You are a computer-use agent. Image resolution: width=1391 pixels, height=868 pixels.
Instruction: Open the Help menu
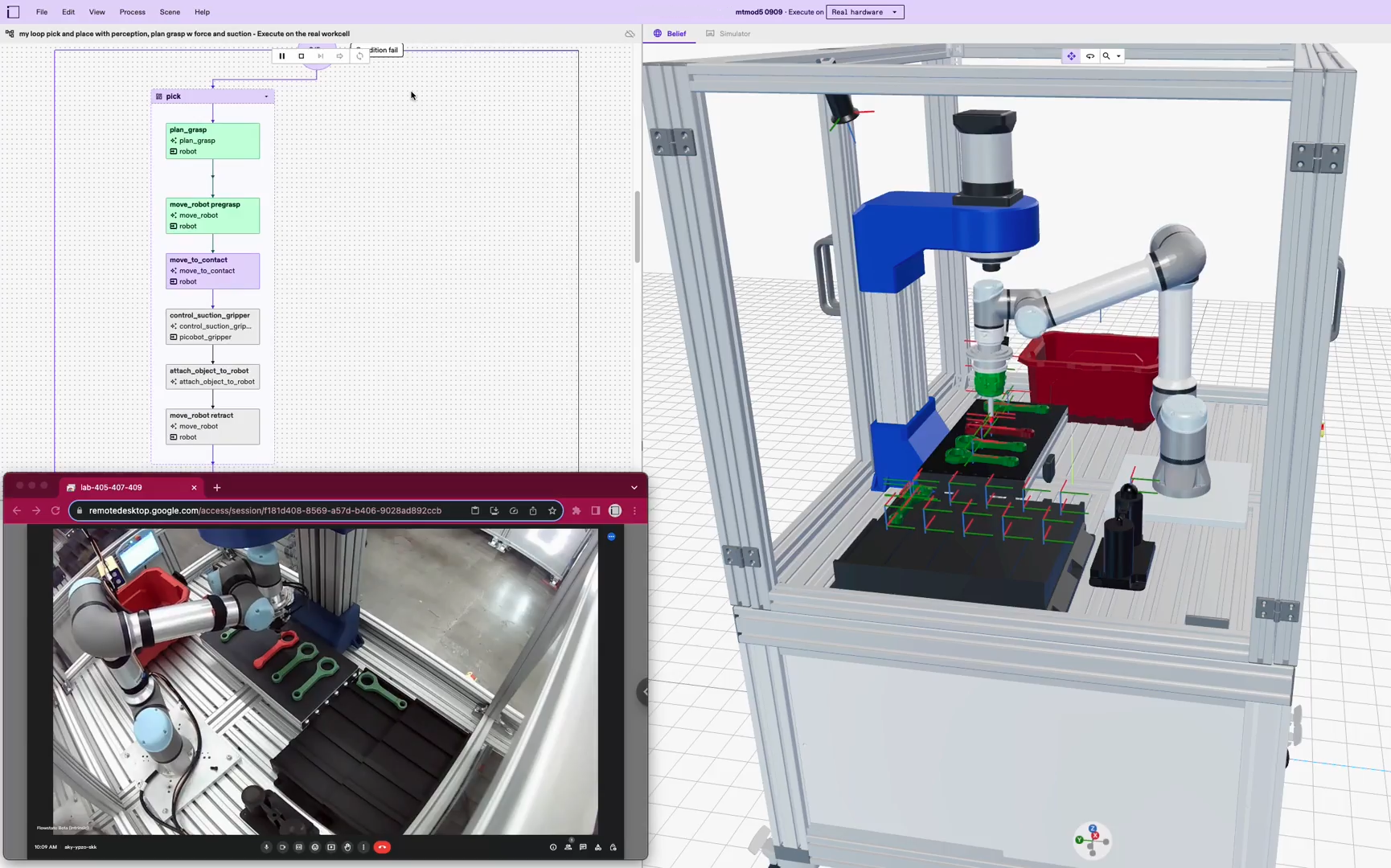pyautogui.click(x=202, y=12)
